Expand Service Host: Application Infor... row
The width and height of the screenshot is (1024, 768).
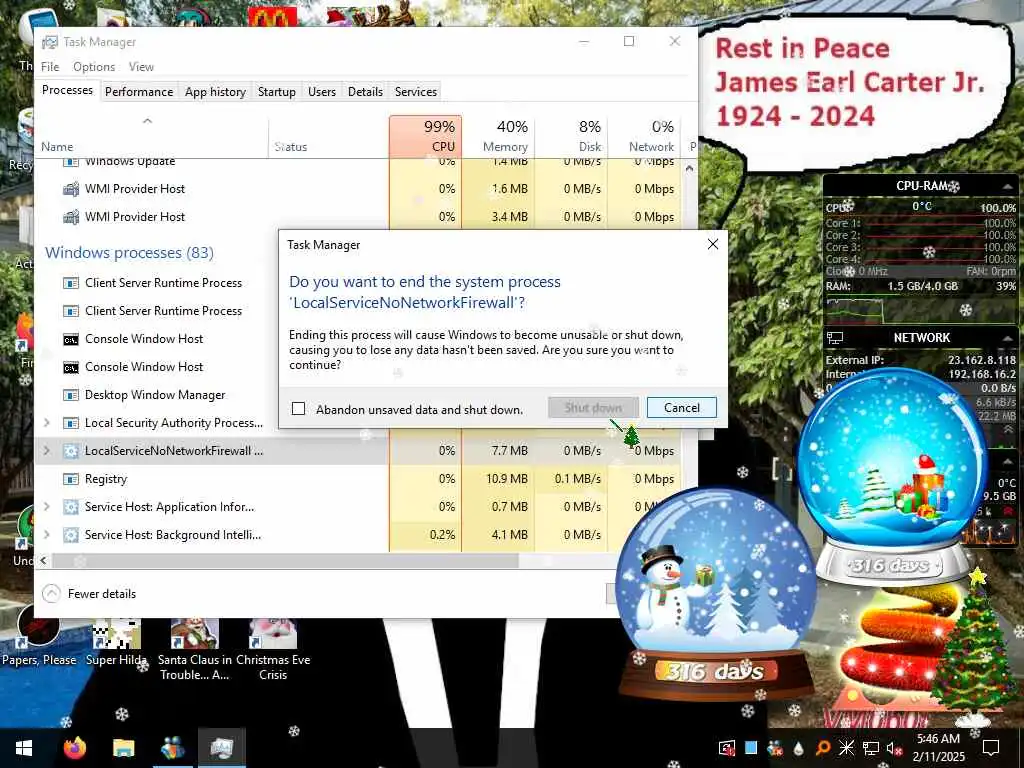pos(46,507)
